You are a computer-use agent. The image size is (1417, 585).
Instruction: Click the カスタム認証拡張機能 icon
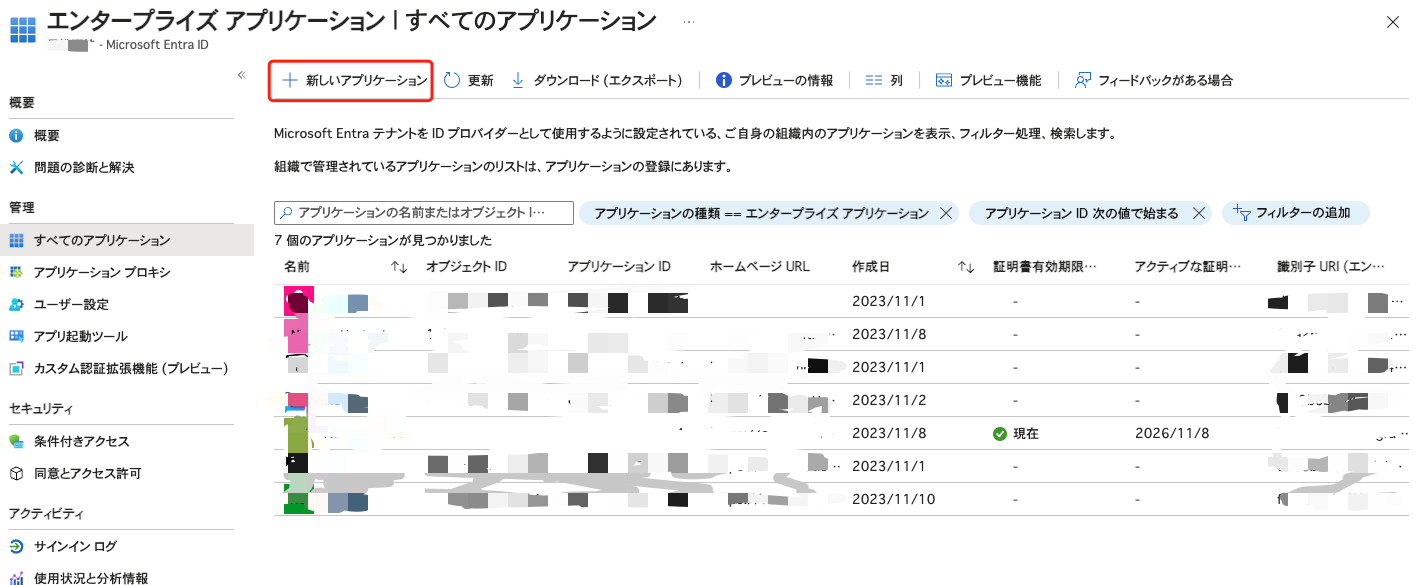pos(16,368)
